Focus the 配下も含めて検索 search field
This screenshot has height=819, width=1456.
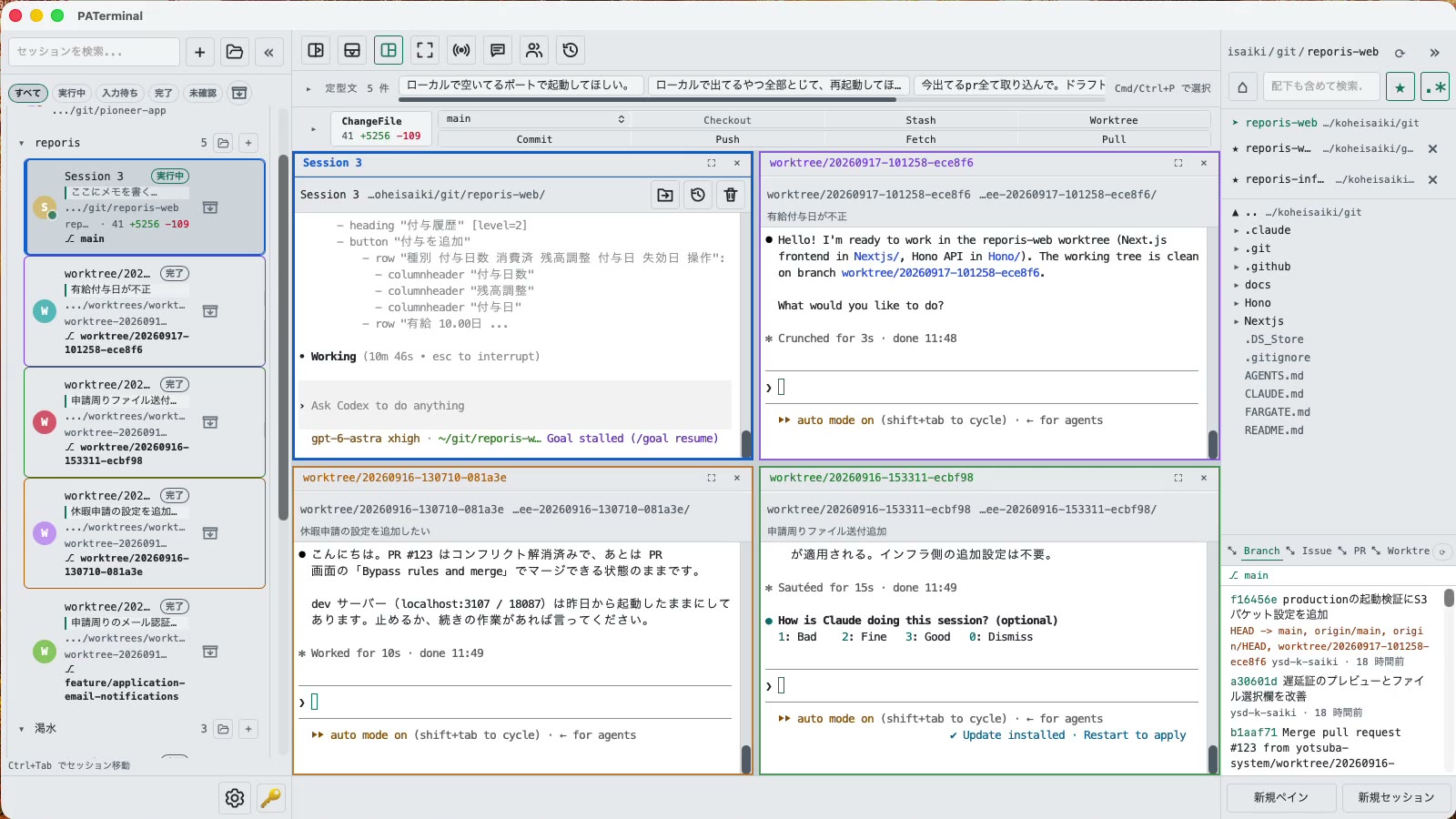click(x=1321, y=86)
